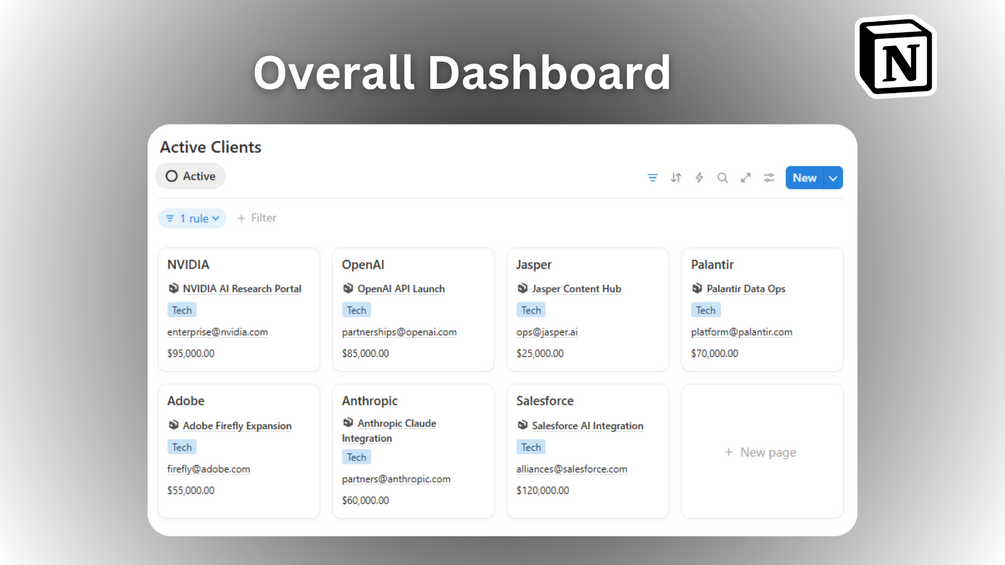Open the dropdown arrow beside New
The height and width of the screenshot is (565, 1005).
point(833,178)
